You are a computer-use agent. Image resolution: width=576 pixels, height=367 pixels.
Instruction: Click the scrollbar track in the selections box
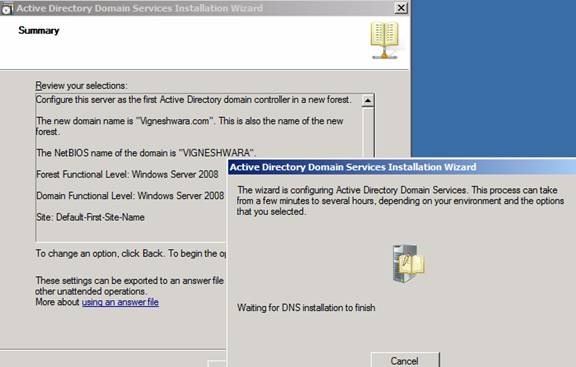pyautogui.click(x=368, y=132)
